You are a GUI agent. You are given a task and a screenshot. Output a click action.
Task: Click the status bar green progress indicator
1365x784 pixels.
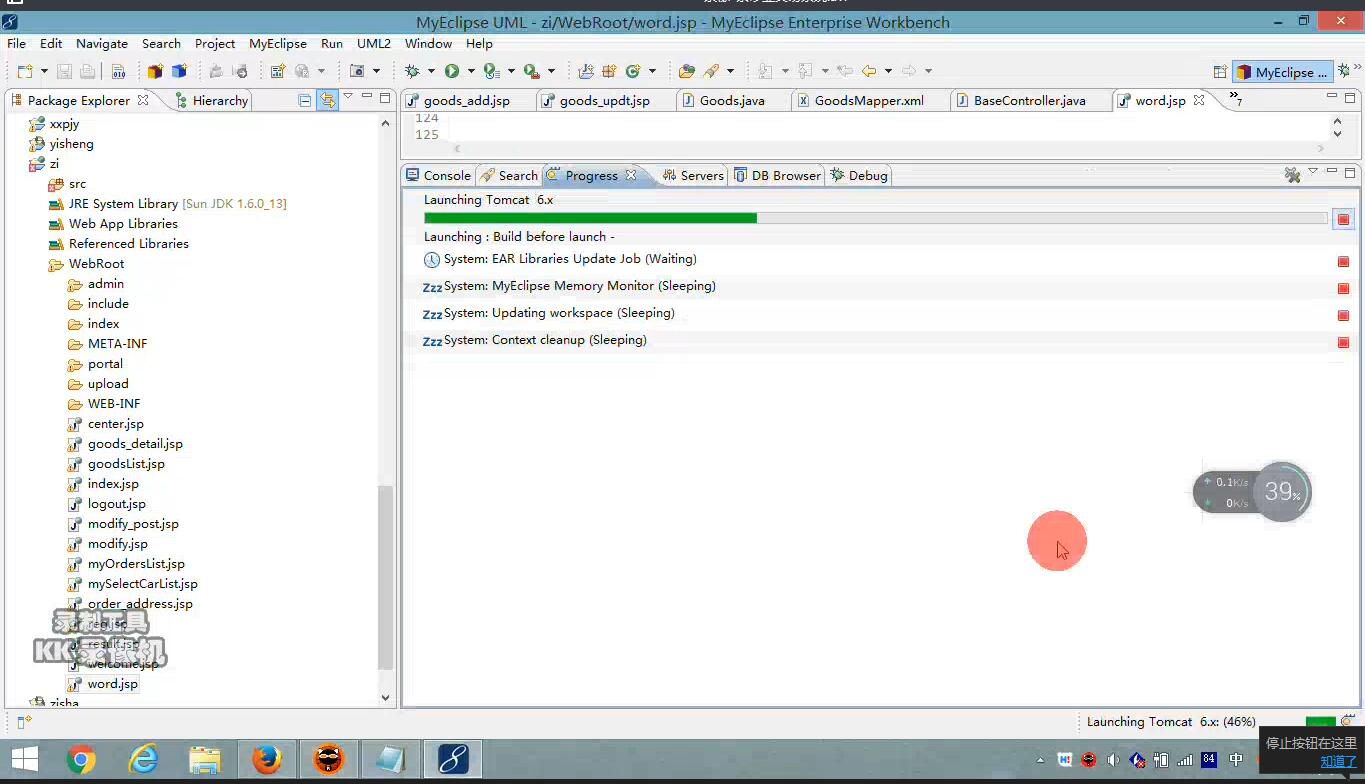tap(1320, 722)
